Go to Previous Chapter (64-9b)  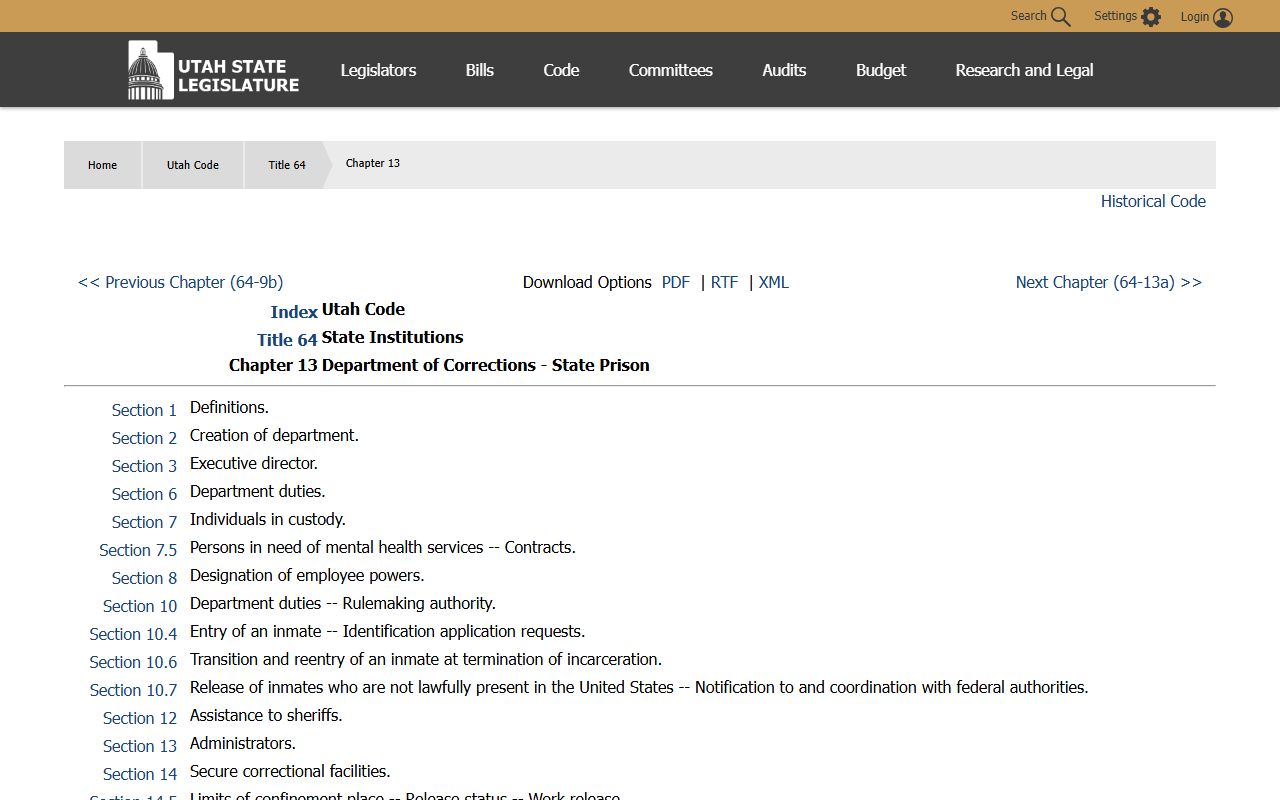pos(180,282)
